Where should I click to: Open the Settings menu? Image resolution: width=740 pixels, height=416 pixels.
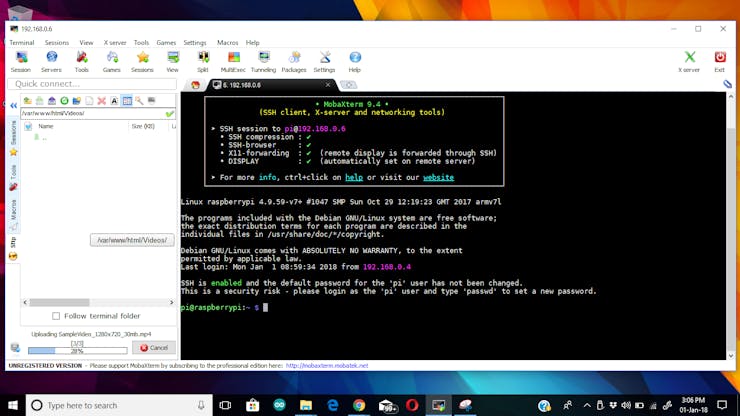click(195, 42)
